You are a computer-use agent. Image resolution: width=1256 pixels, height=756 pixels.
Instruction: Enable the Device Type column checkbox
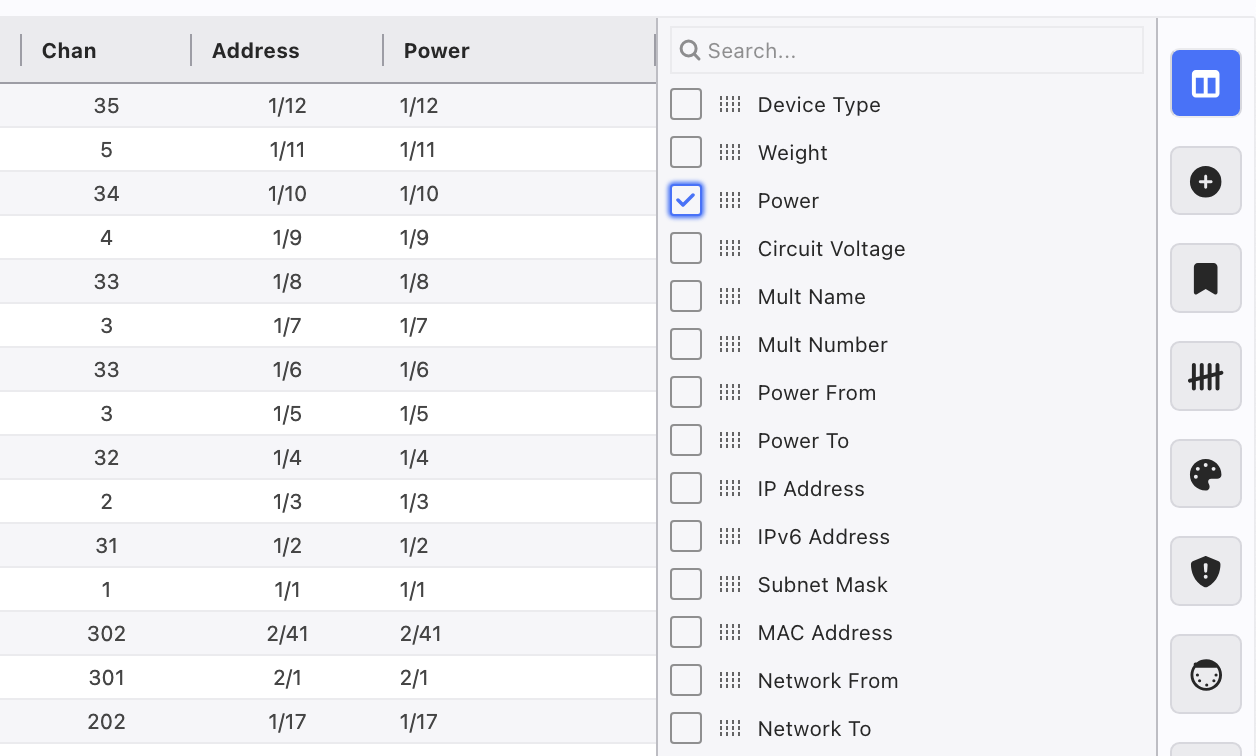[x=686, y=105]
